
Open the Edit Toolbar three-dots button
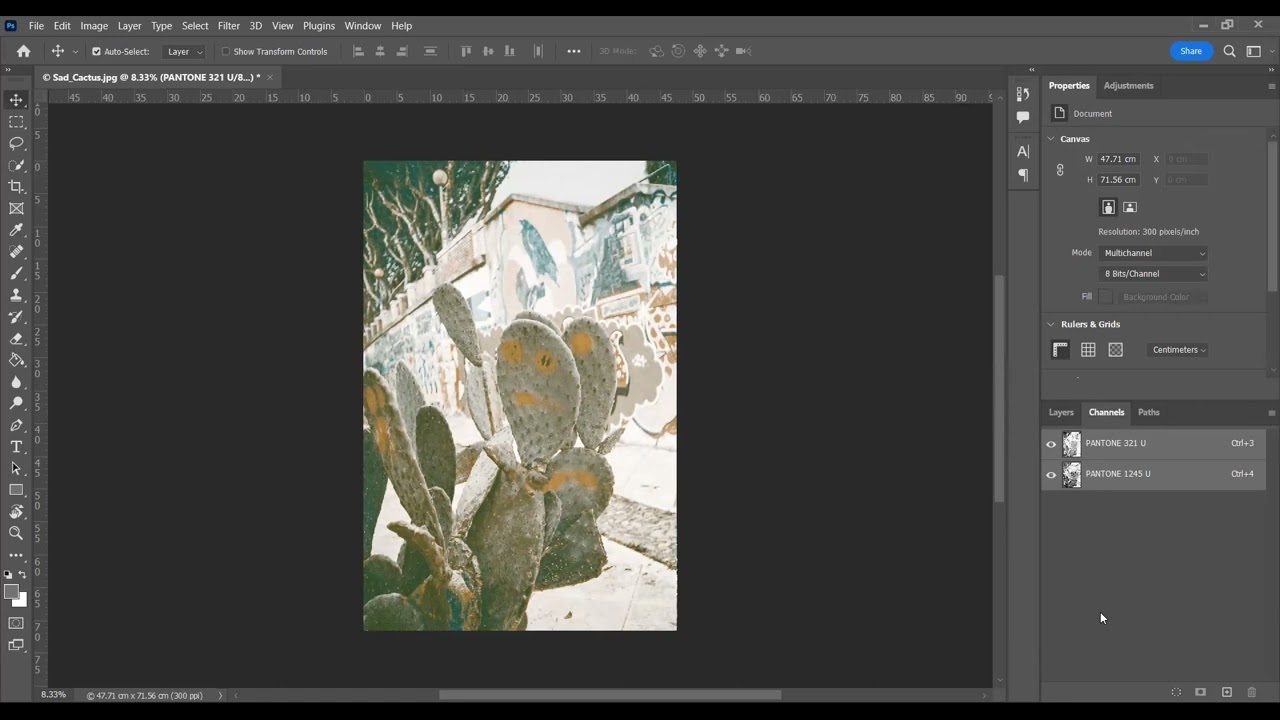pyautogui.click(x=16, y=555)
